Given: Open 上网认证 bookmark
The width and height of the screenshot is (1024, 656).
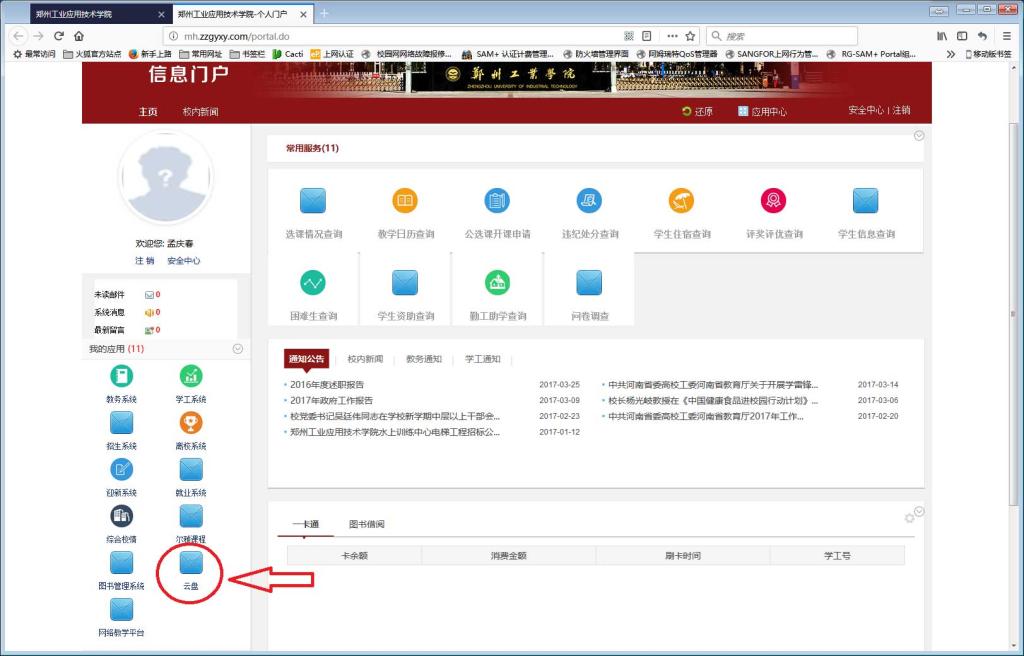Looking at the screenshot, I should point(332,54).
